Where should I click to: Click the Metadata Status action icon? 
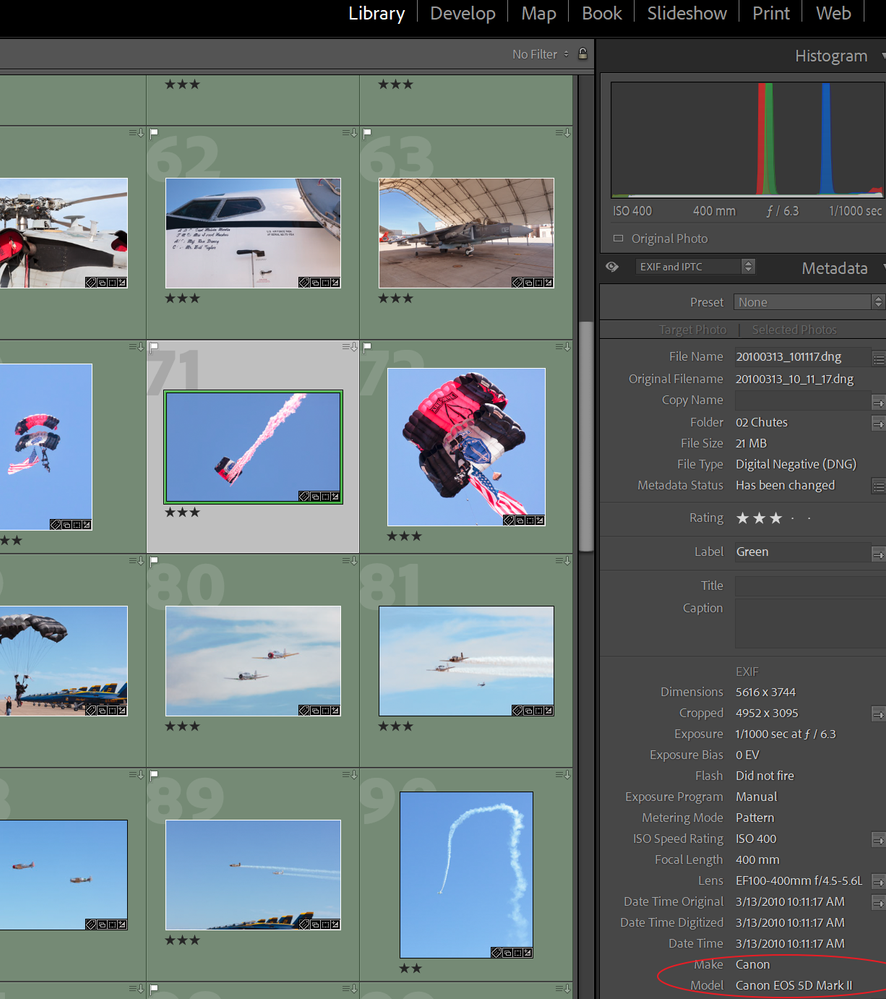click(878, 486)
